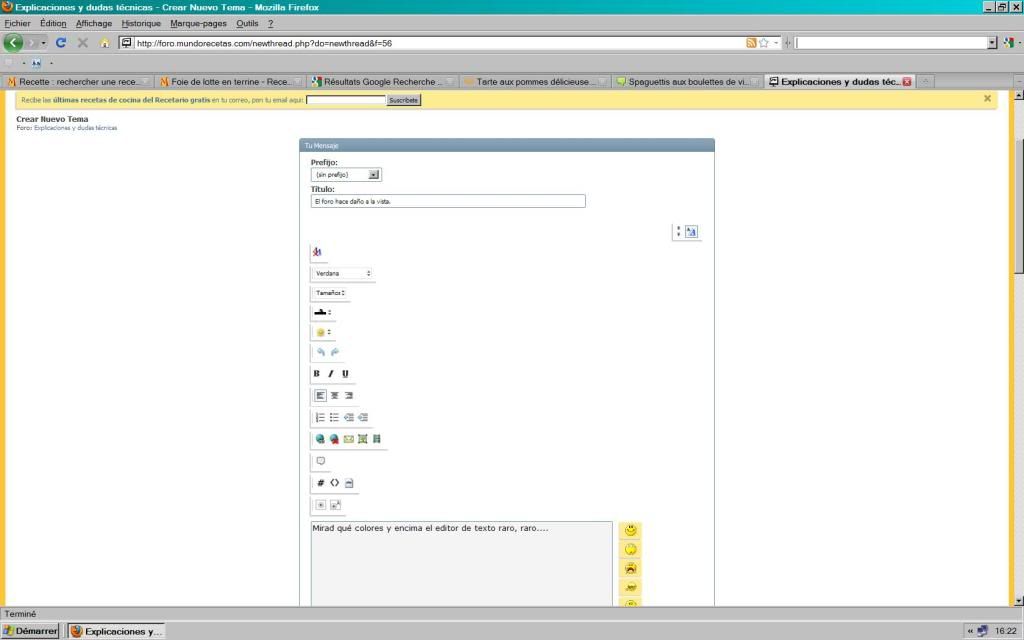This screenshot has width=1024, height=640.
Task: Switch to the Foie de lotte en terrine tab
Action: (x=230, y=82)
